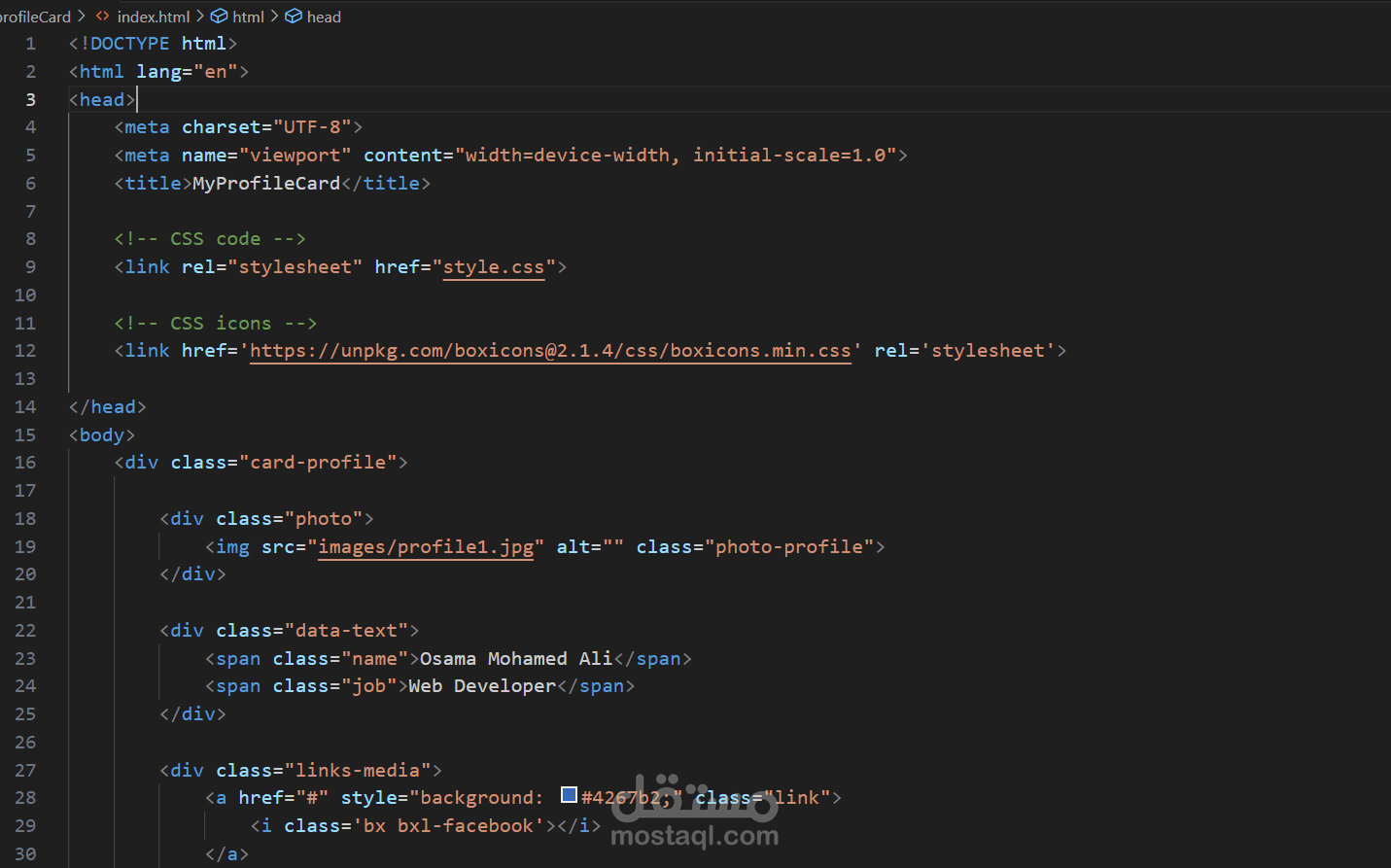Screen dimensions: 1391x868
Task: Expand the chevron after index.html breadcrumb
Action: (200, 17)
